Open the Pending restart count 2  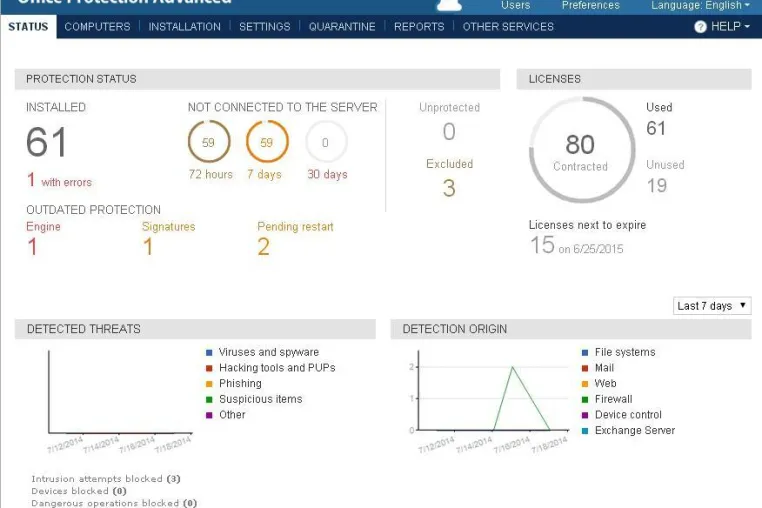(x=263, y=246)
